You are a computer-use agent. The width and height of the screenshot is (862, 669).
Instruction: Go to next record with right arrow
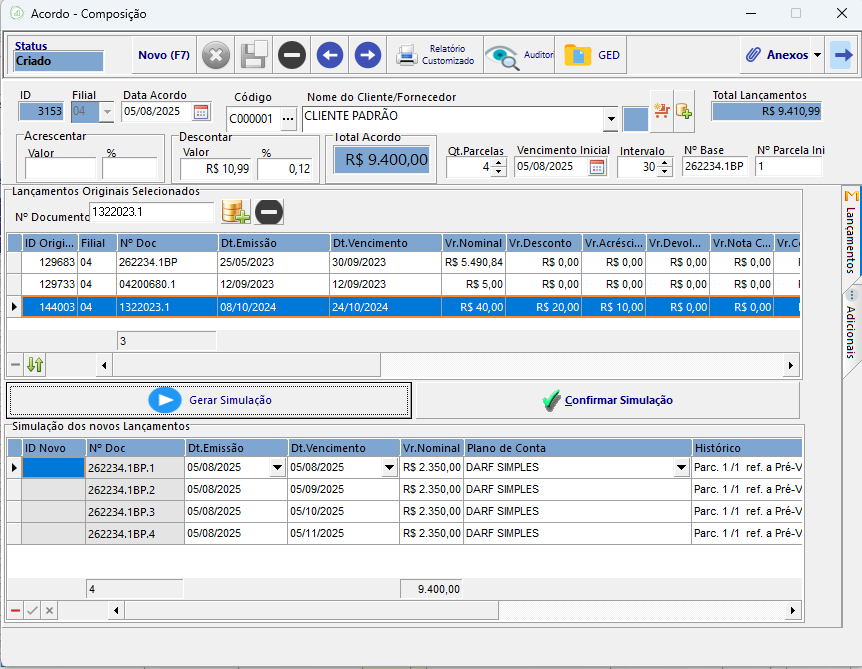click(x=368, y=55)
